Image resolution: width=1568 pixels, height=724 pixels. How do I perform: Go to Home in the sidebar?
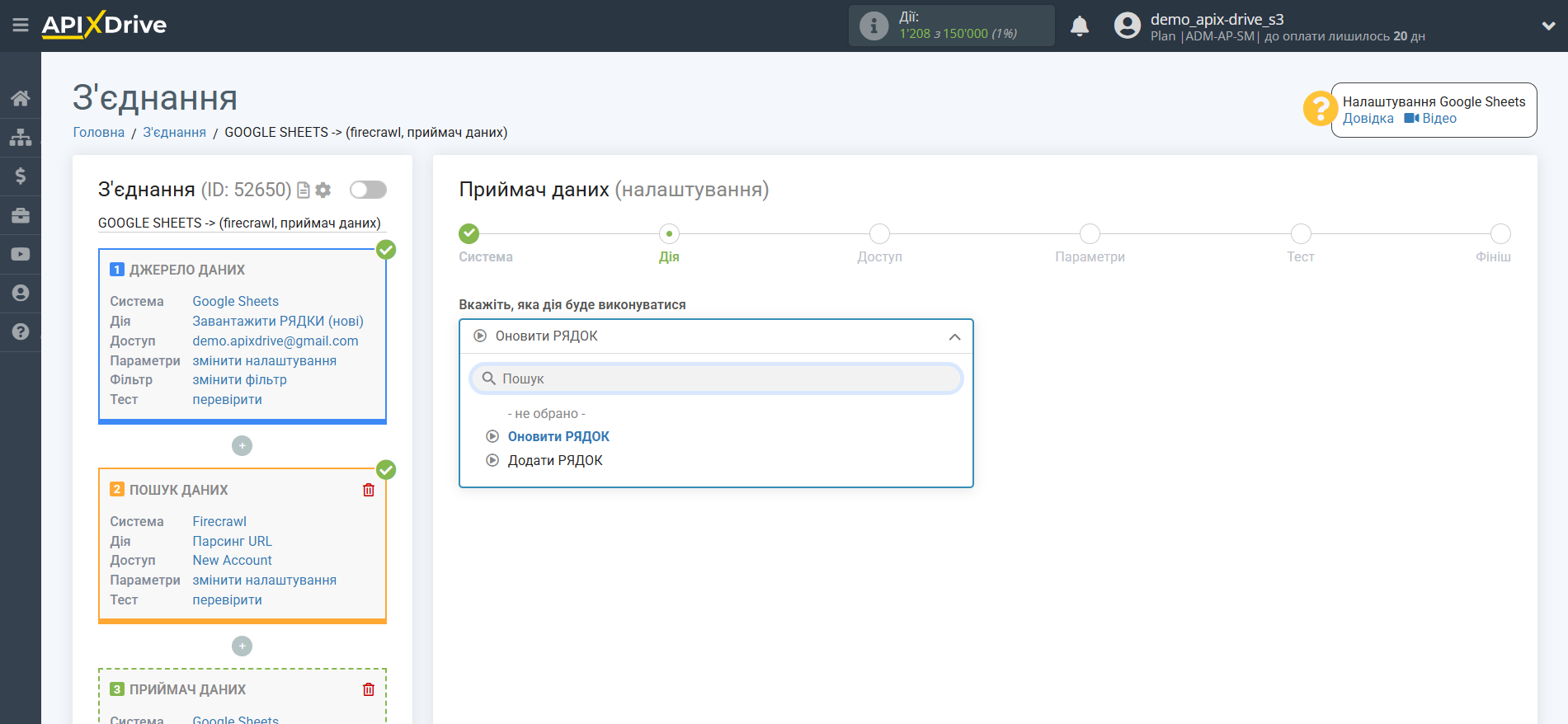pyautogui.click(x=21, y=98)
